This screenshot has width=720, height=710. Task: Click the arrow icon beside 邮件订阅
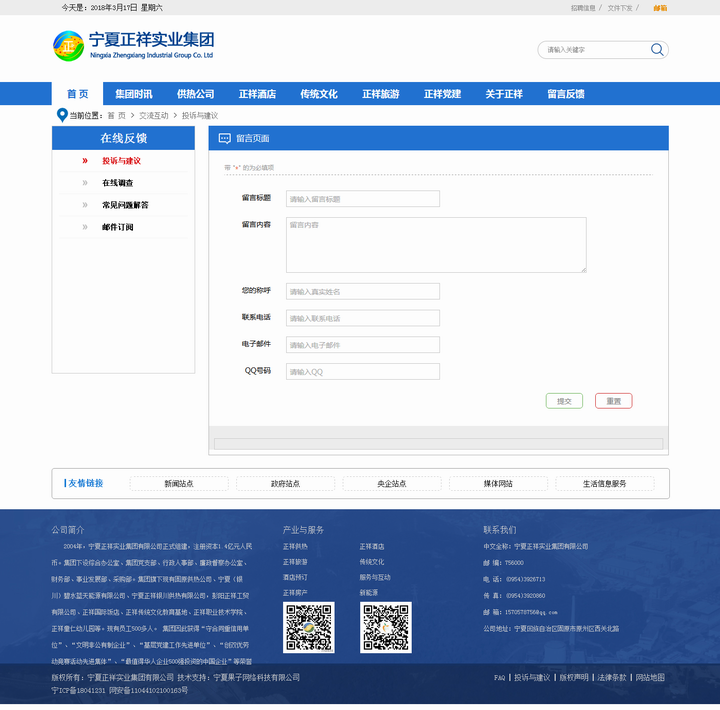click(x=85, y=227)
